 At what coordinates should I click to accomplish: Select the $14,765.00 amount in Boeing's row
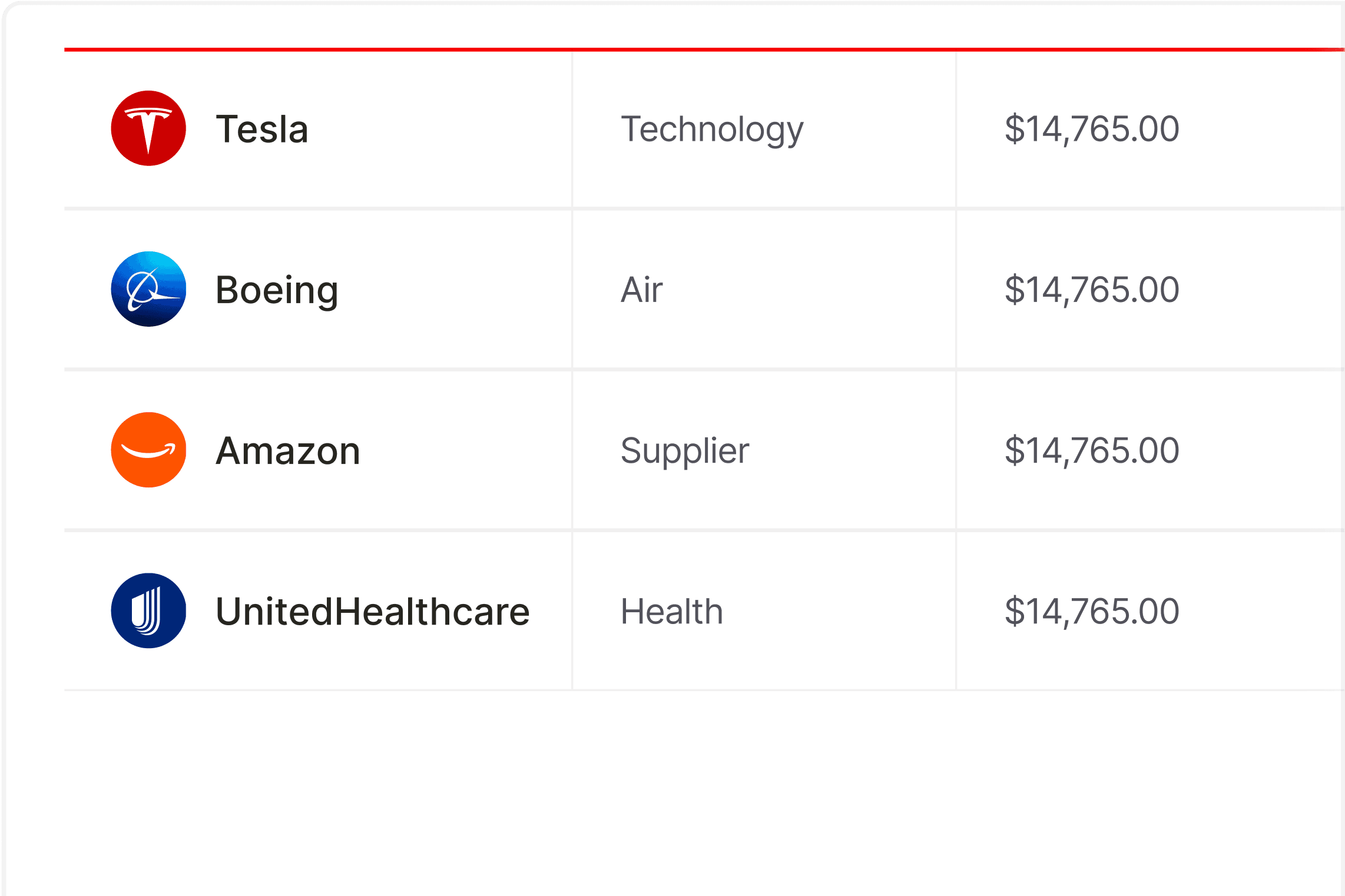pos(1092,290)
